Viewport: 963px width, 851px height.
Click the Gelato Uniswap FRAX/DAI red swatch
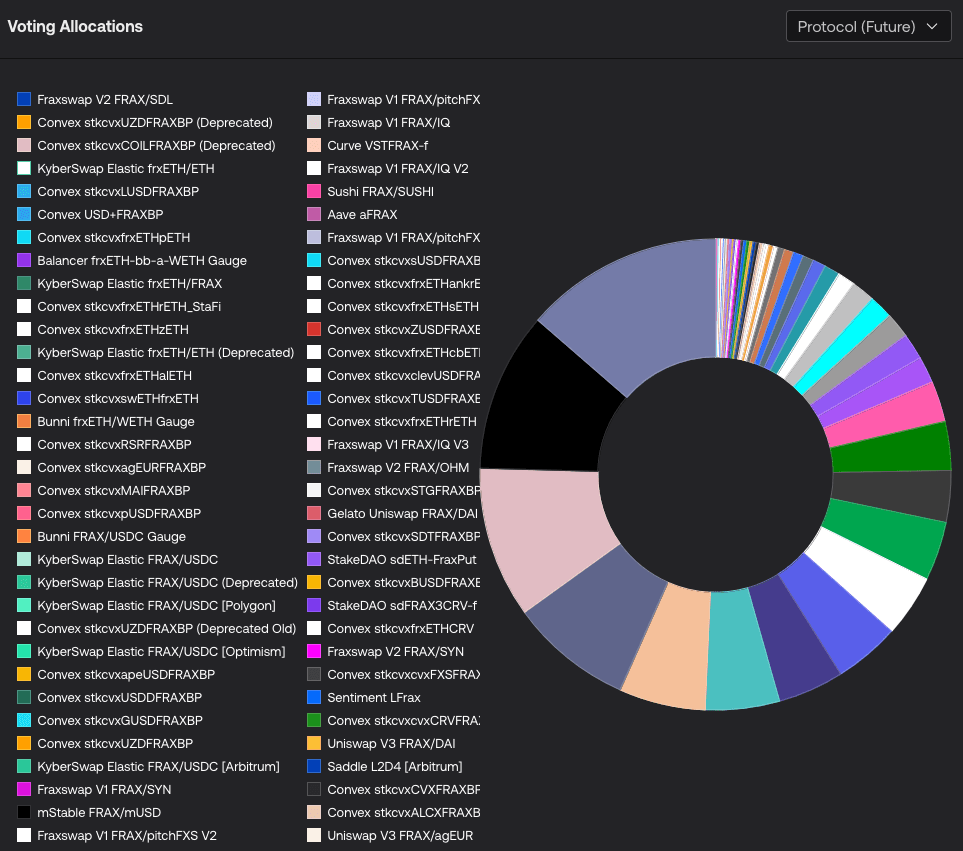click(314, 513)
